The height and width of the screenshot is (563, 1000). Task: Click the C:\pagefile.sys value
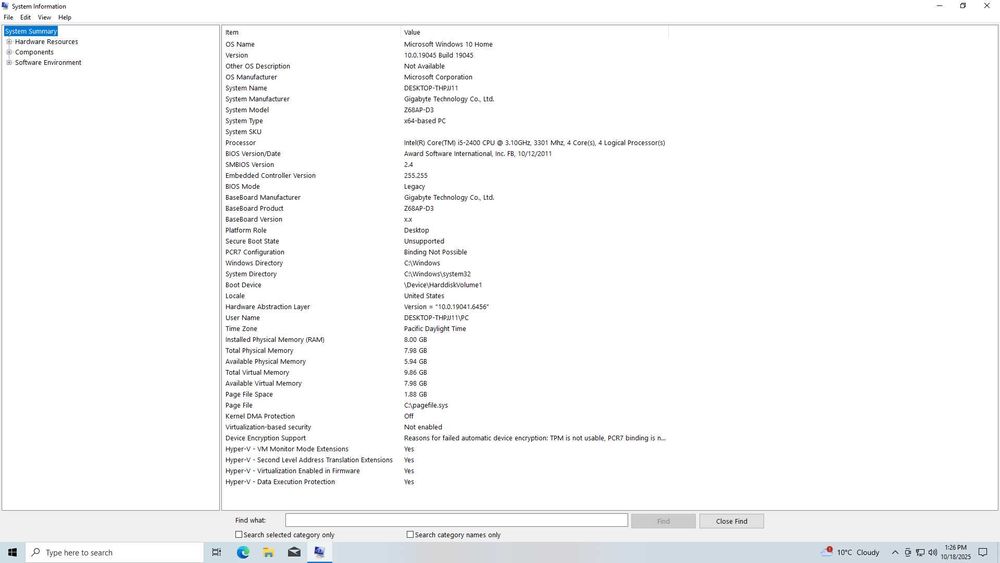pos(425,405)
